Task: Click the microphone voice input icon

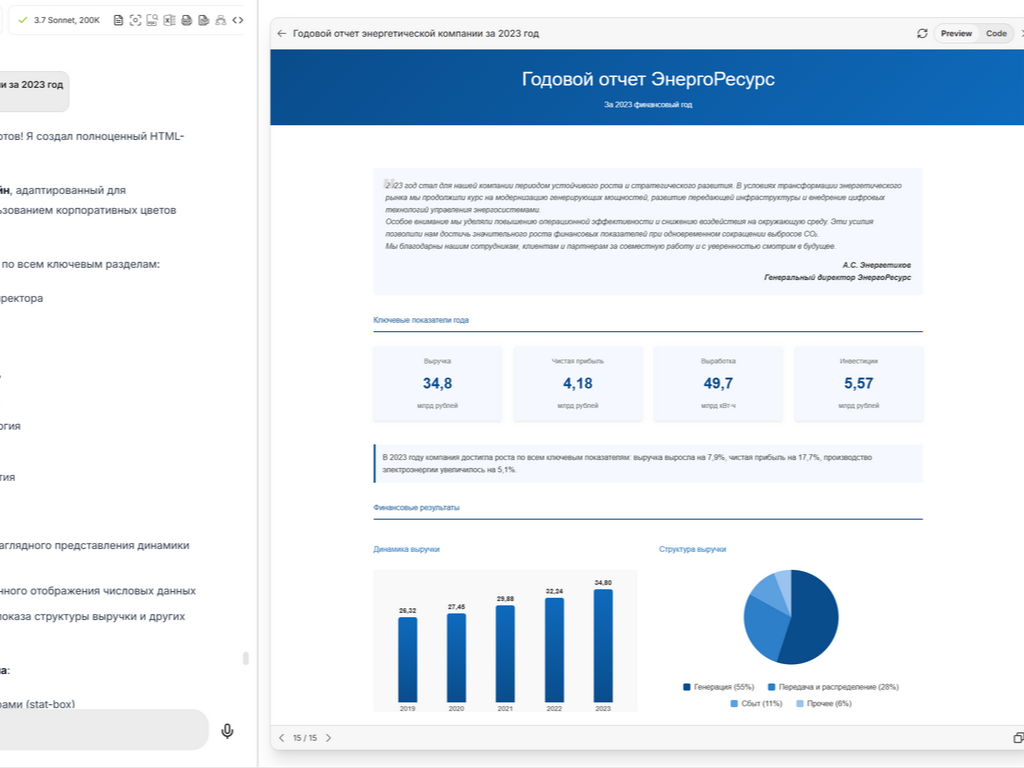Action: click(227, 731)
